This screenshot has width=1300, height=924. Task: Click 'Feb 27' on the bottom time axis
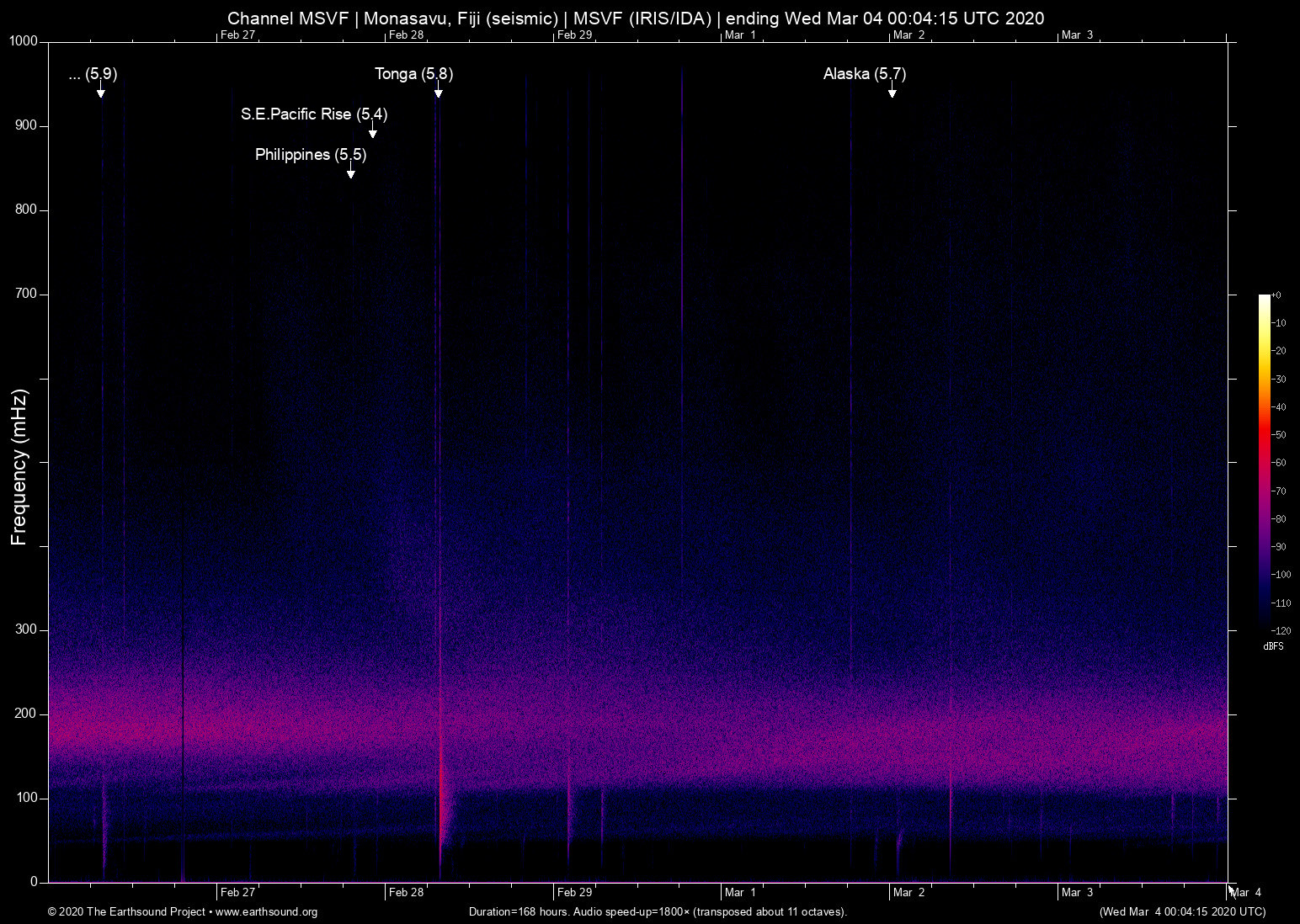237,893
